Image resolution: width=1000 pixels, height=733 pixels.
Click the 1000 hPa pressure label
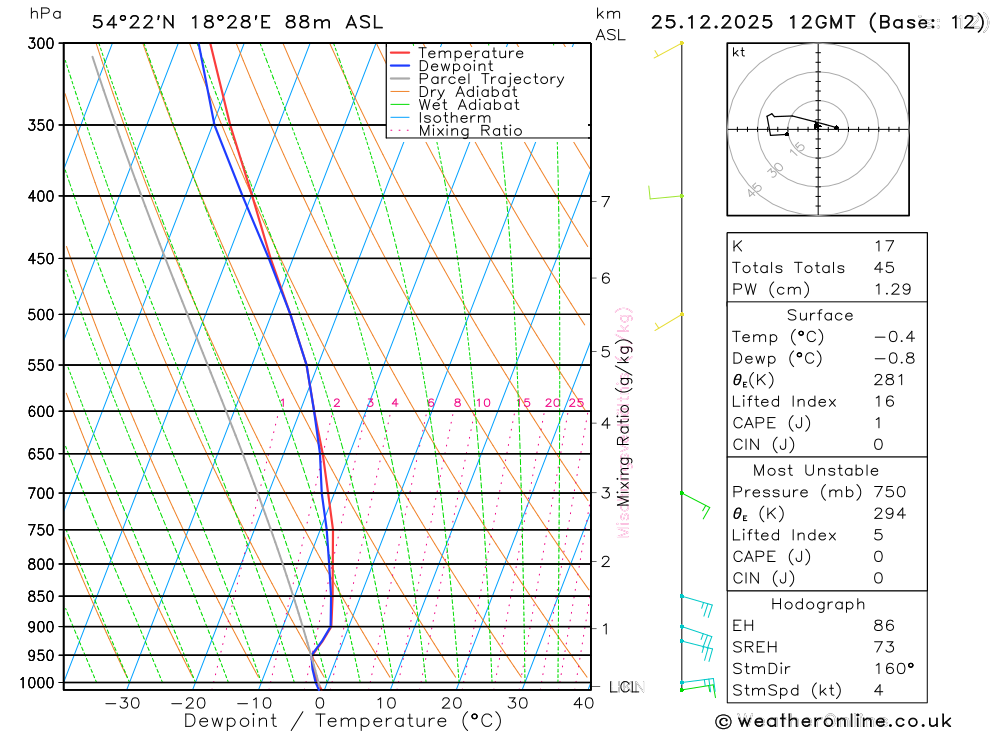tap(36, 683)
